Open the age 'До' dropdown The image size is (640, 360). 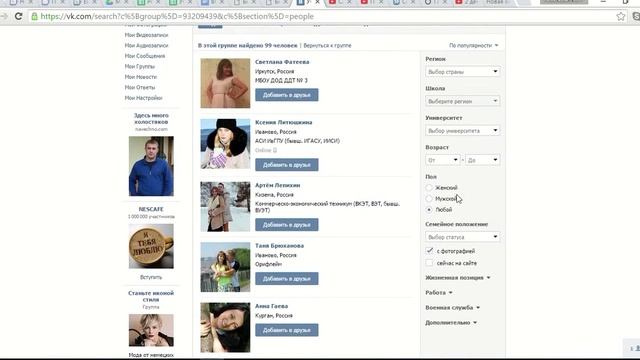482,160
